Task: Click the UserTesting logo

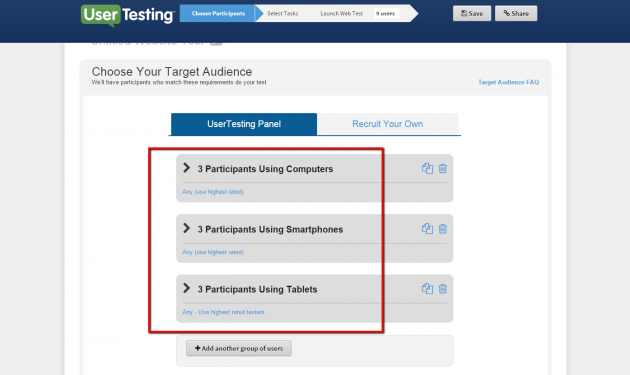Action: 128,15
